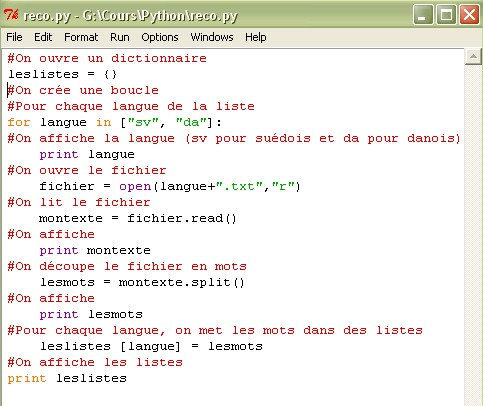Click the comment about suédois and danois

coord(234,138)
